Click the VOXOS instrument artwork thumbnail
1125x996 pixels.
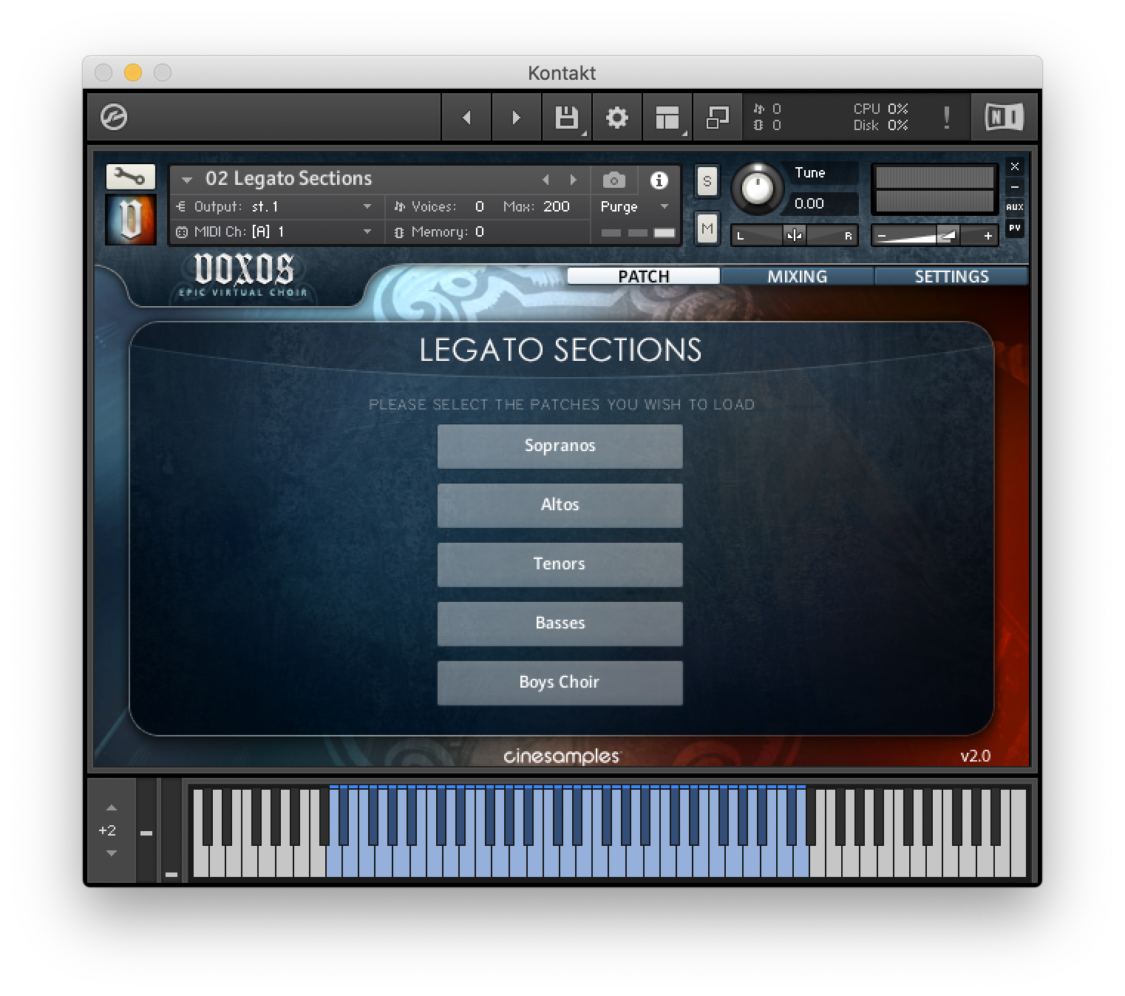130,218
